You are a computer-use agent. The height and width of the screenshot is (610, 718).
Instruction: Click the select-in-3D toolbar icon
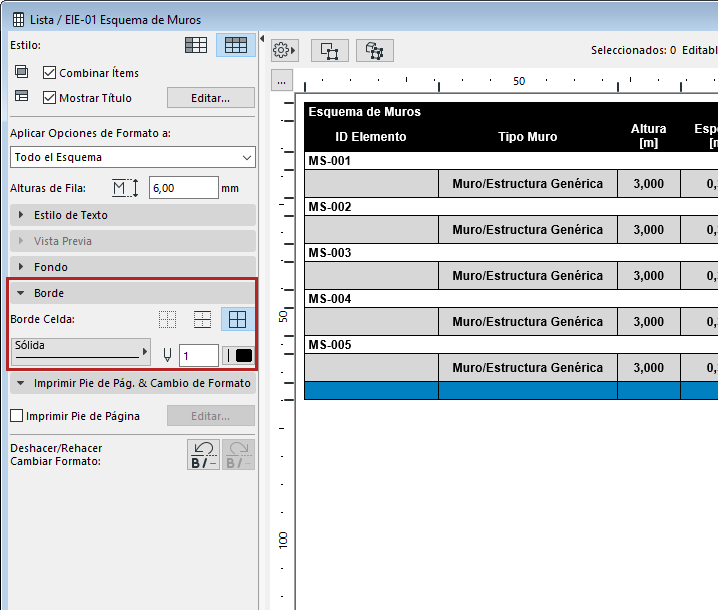click(x=375, y=50)
